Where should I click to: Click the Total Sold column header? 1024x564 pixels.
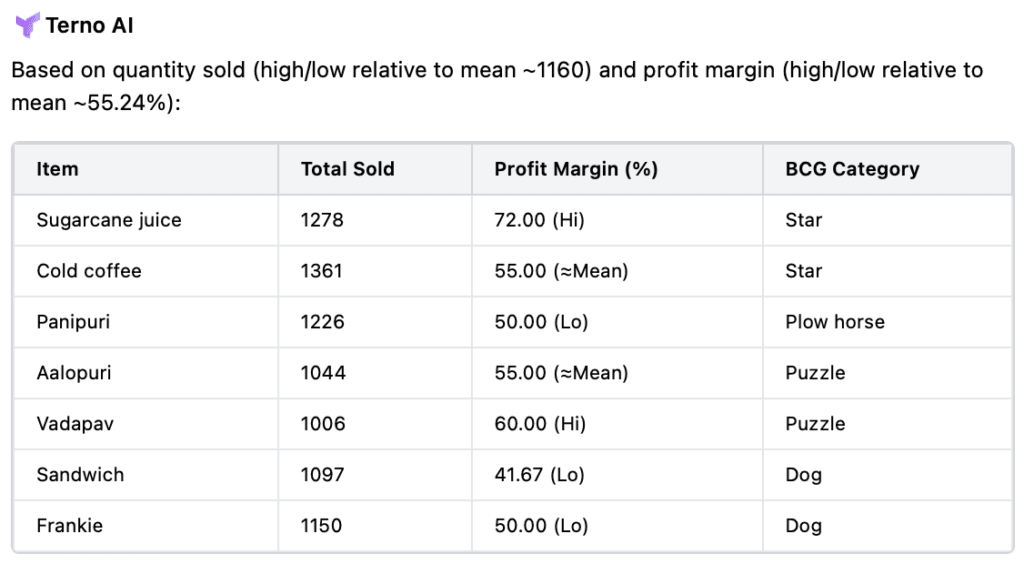click(x=347, y=169)
